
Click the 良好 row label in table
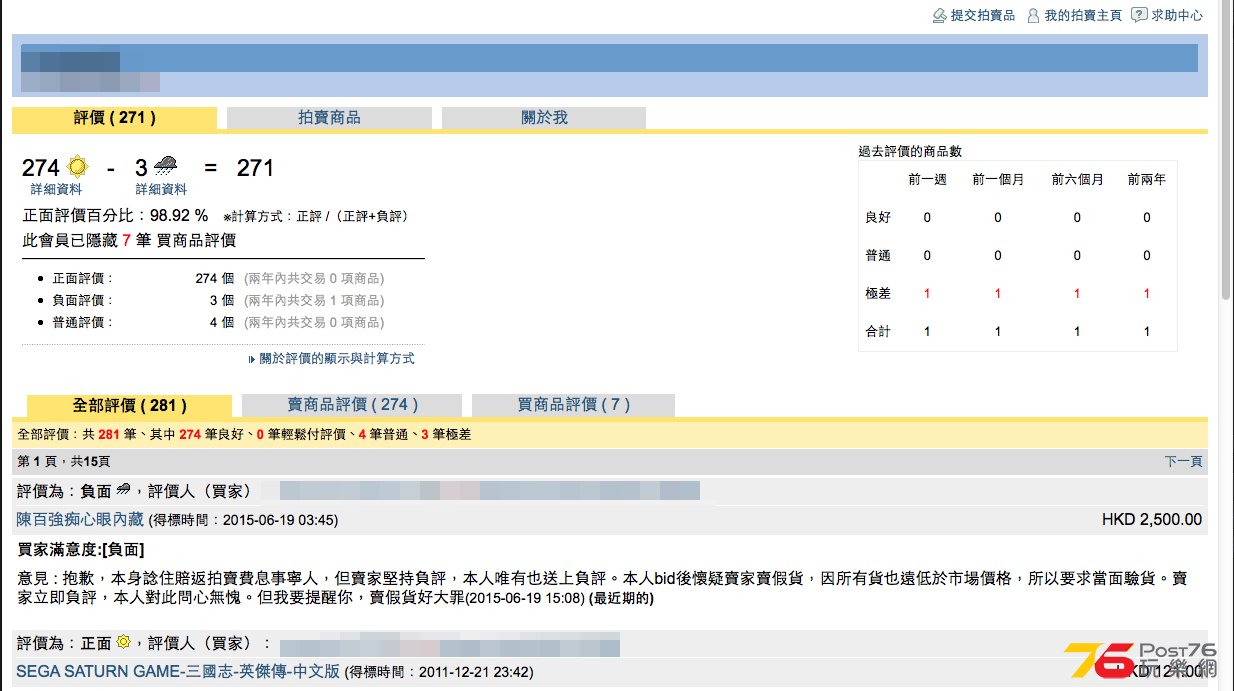tap(878, 217)
